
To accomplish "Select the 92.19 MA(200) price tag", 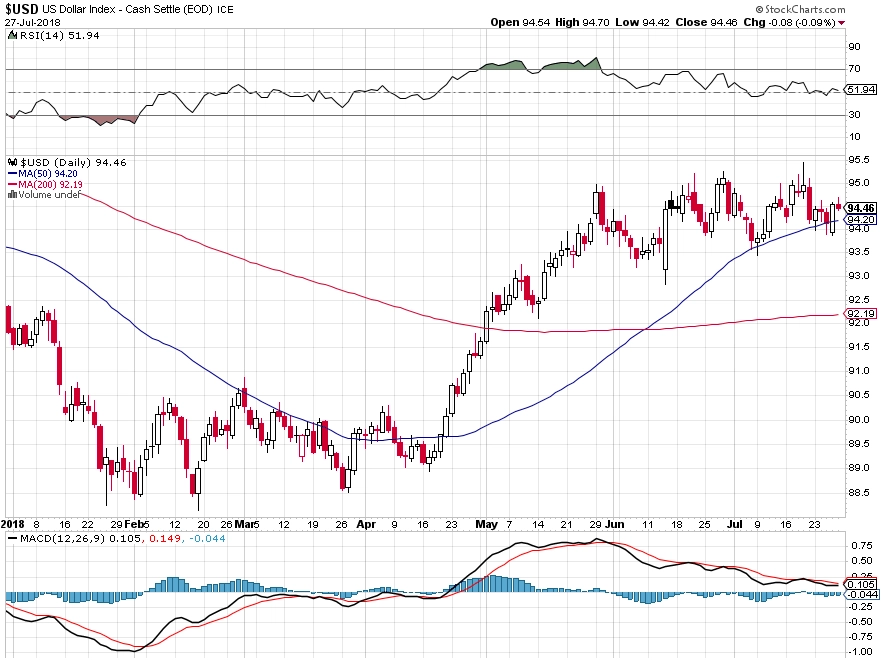I will tap(860, 313).
